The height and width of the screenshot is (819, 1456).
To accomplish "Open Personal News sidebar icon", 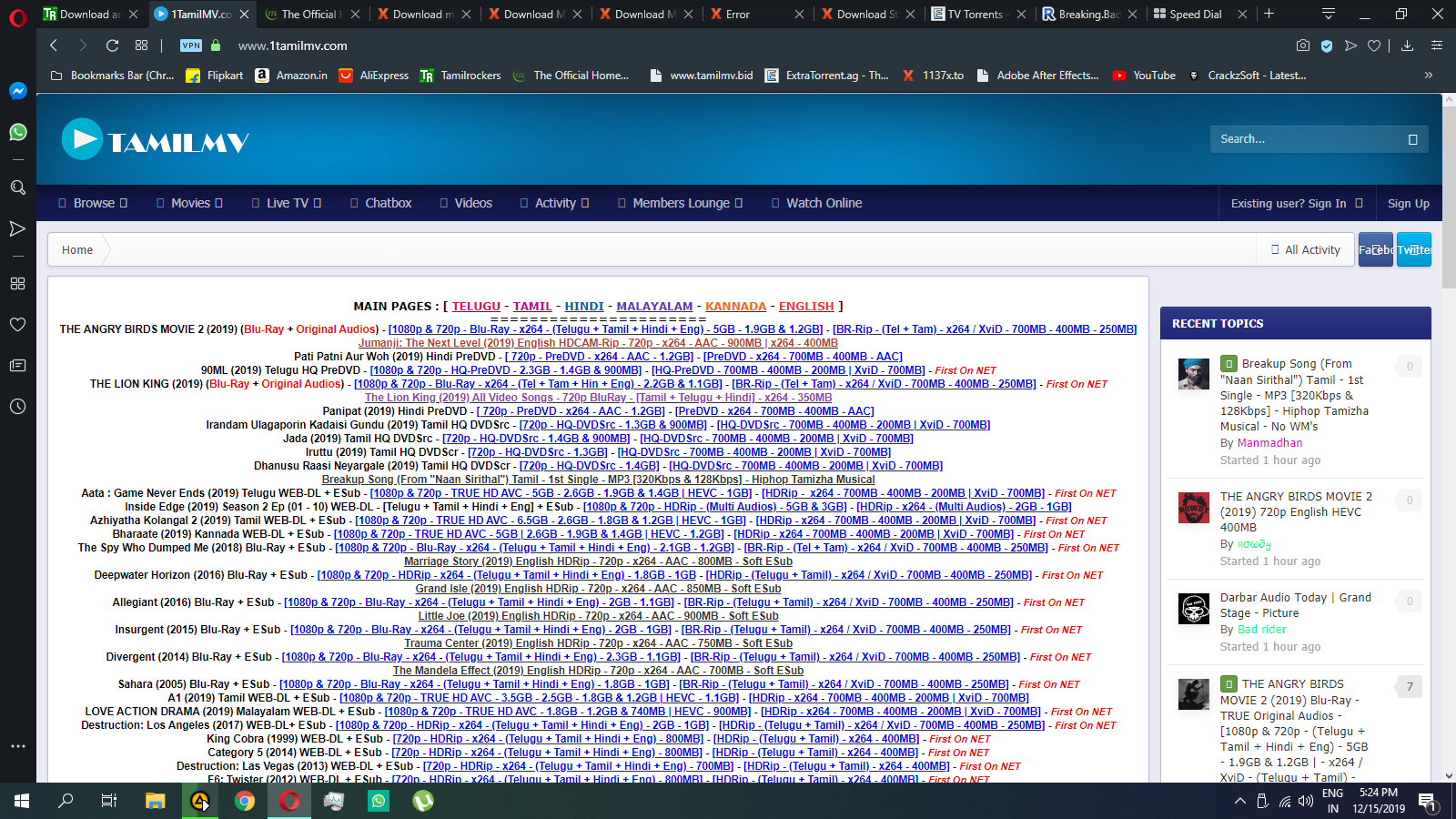I will 17,365.
